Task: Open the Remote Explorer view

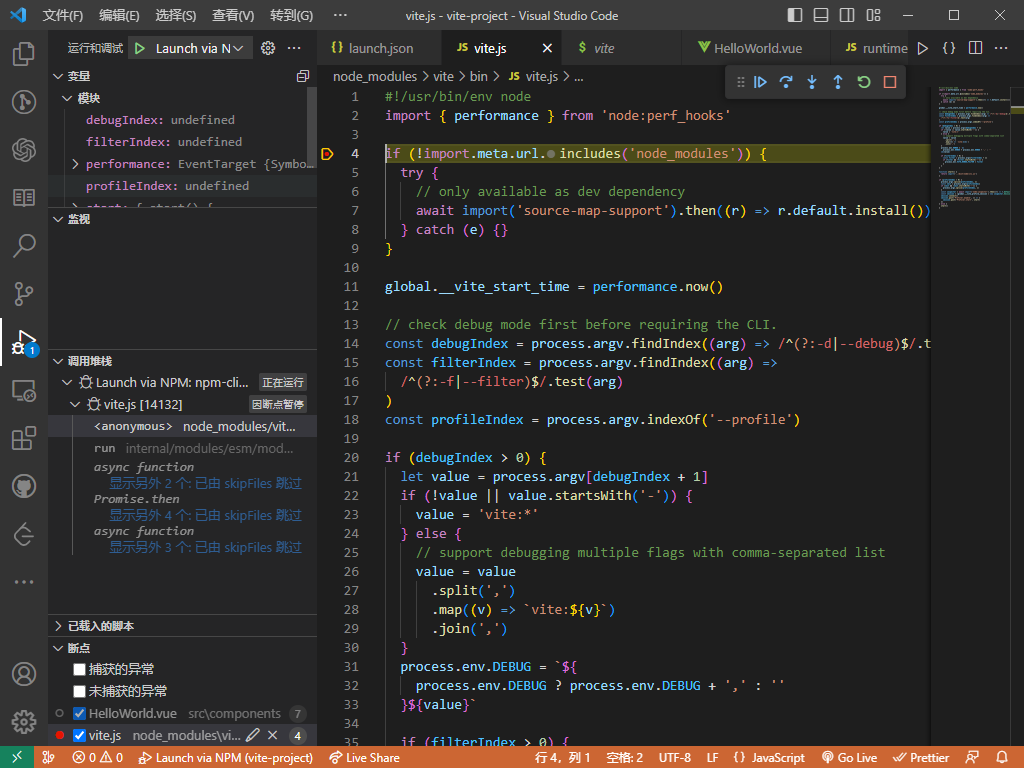Action: 24,391
